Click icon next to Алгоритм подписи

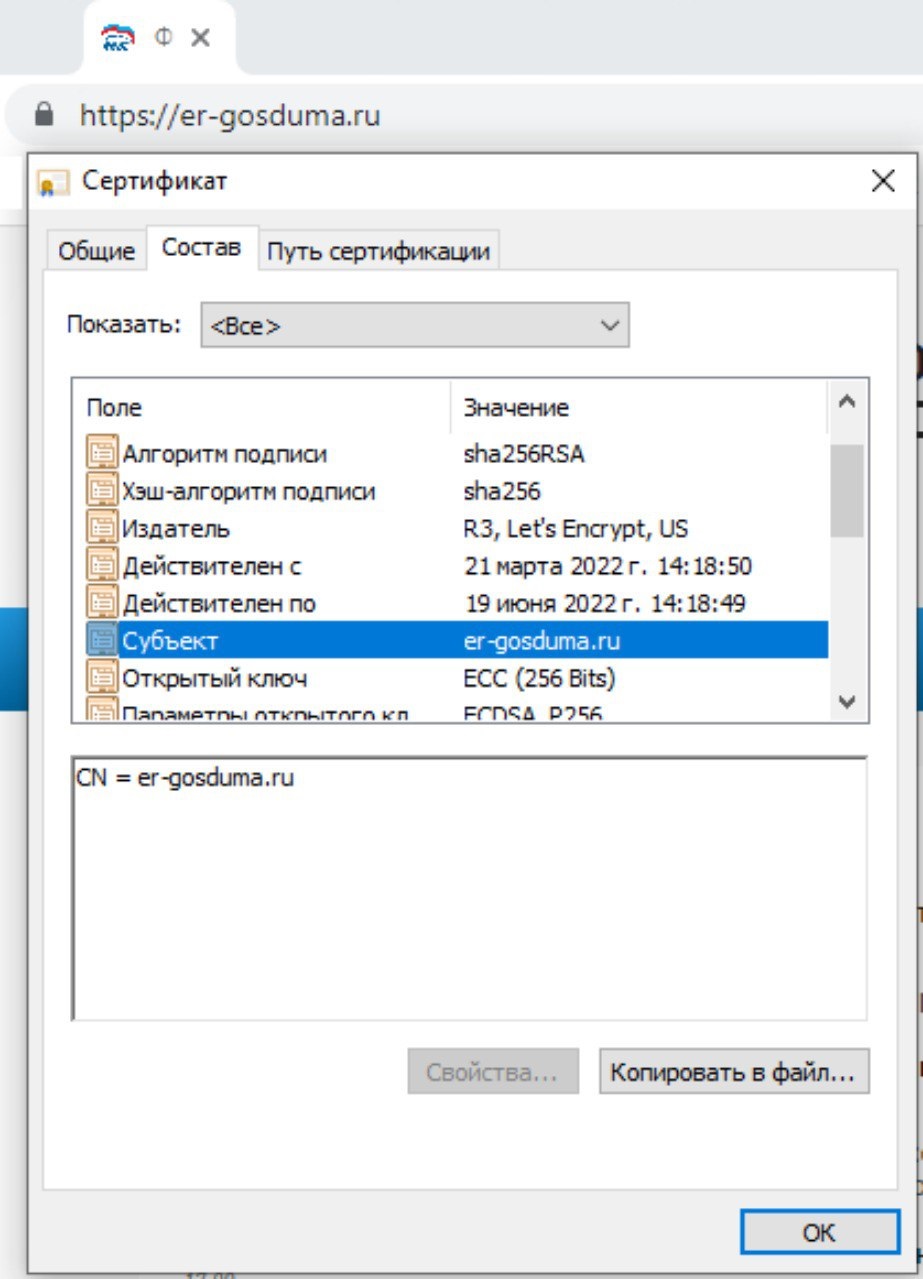[x=102, y=454]
